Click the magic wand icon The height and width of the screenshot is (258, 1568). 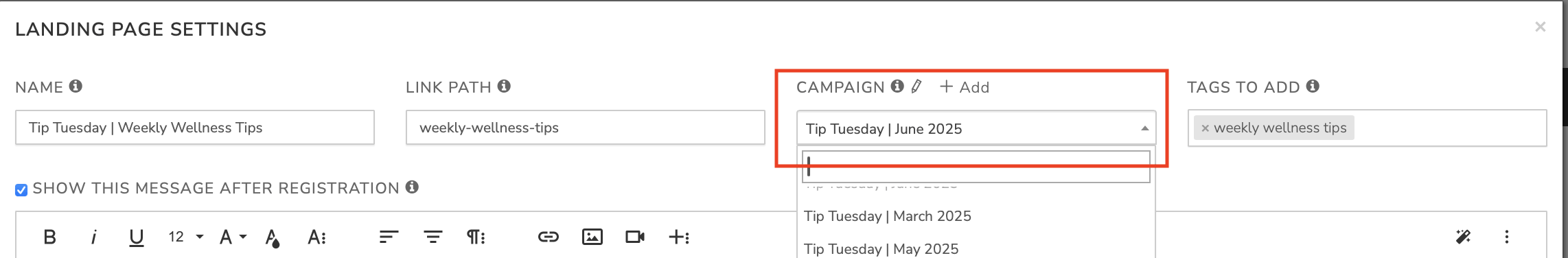(1463, 237)
